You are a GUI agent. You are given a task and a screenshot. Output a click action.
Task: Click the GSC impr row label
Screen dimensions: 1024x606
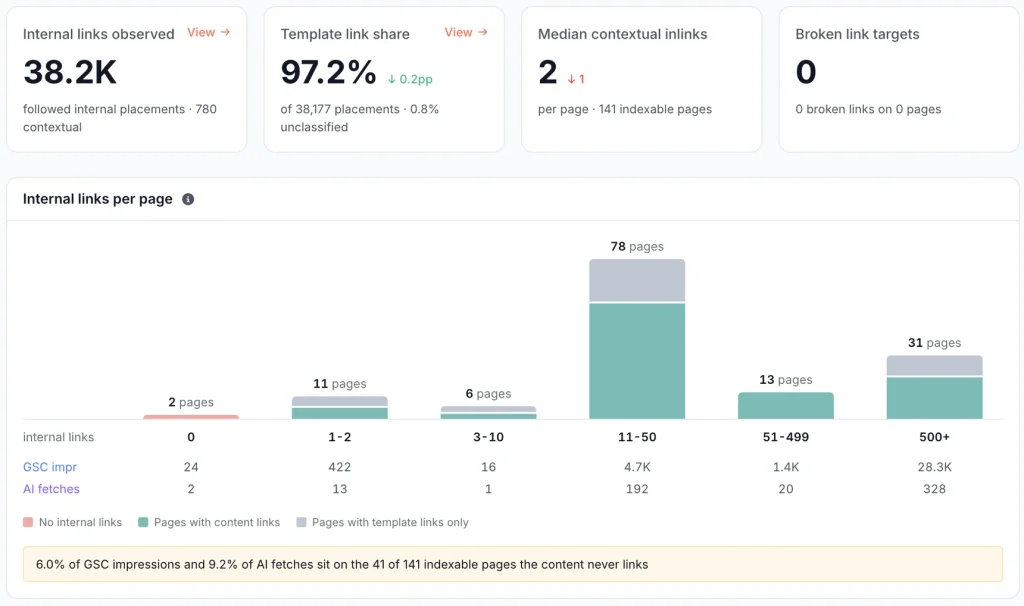pyautogui.click(x=50, y=467)
